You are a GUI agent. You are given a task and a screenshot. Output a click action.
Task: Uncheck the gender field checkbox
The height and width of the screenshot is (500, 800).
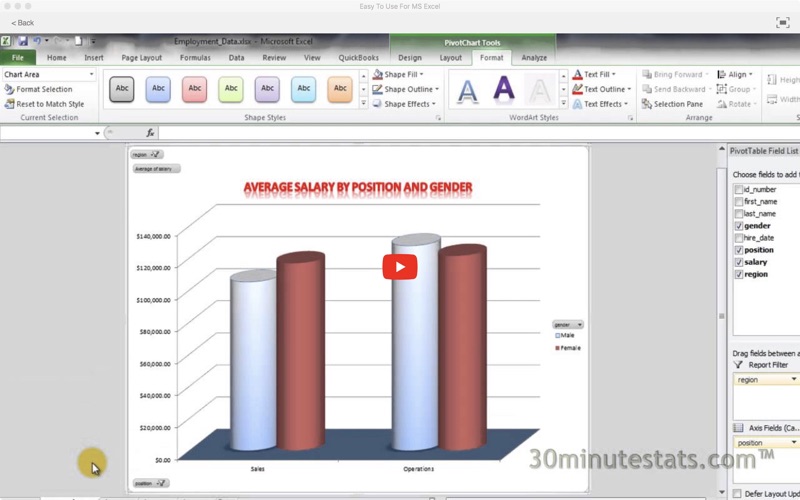738,226
